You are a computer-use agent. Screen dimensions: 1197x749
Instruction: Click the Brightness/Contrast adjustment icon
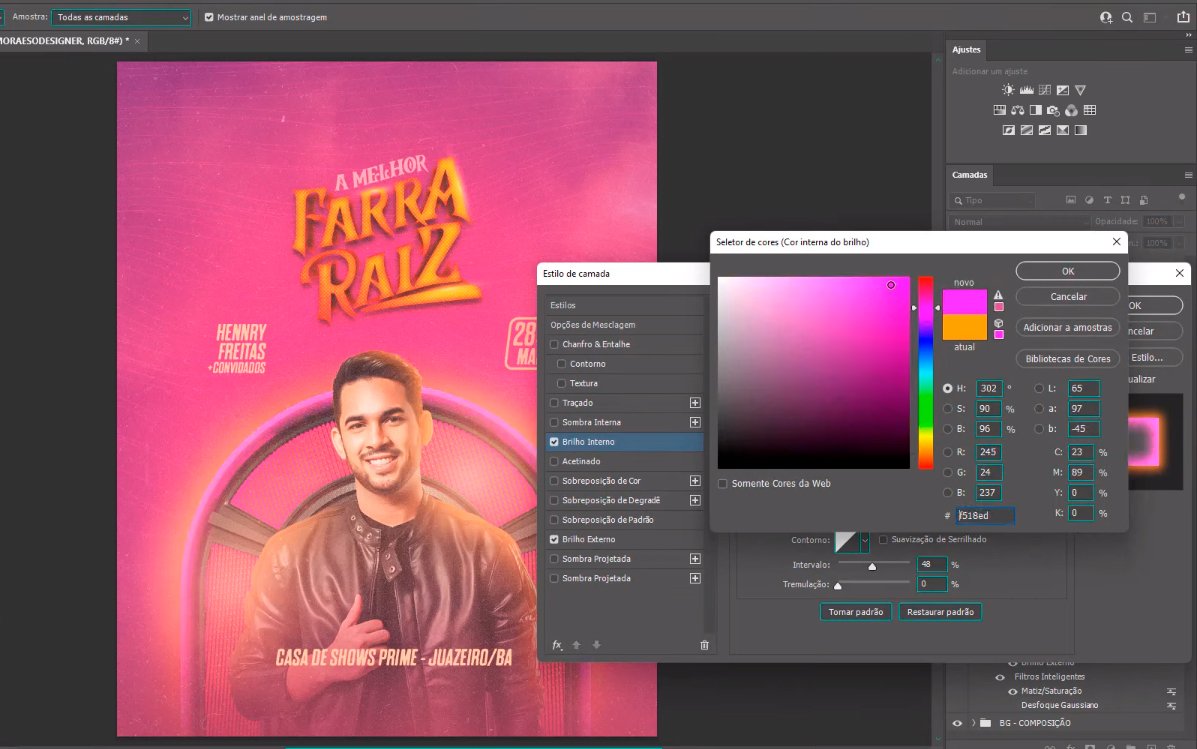point(1008,90)
